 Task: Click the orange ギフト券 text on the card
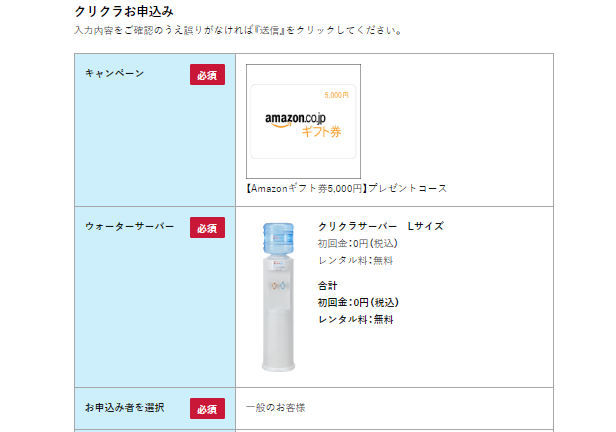point(321,132)
